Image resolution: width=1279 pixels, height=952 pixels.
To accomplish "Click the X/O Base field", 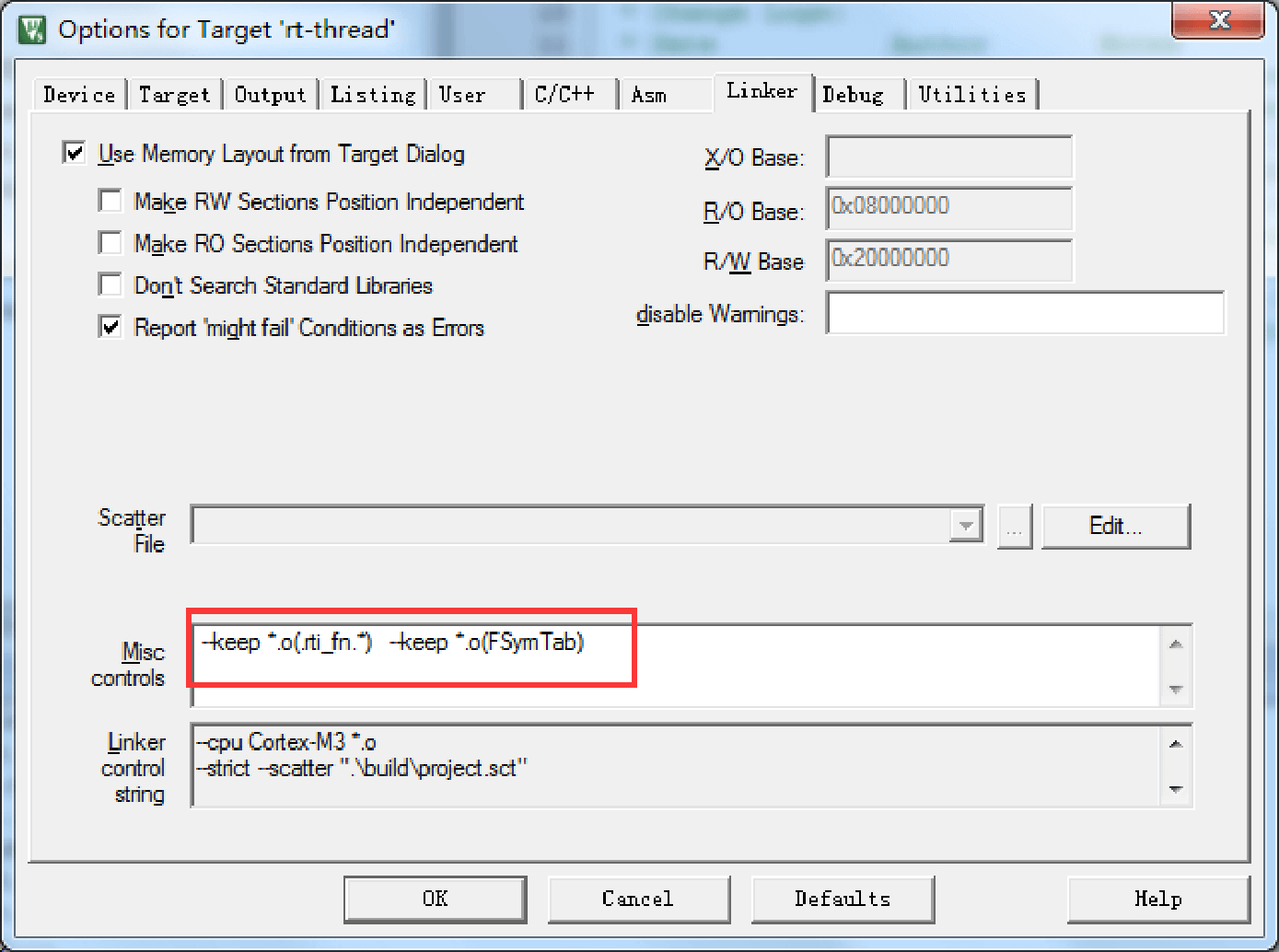I will tap(949, 157).
